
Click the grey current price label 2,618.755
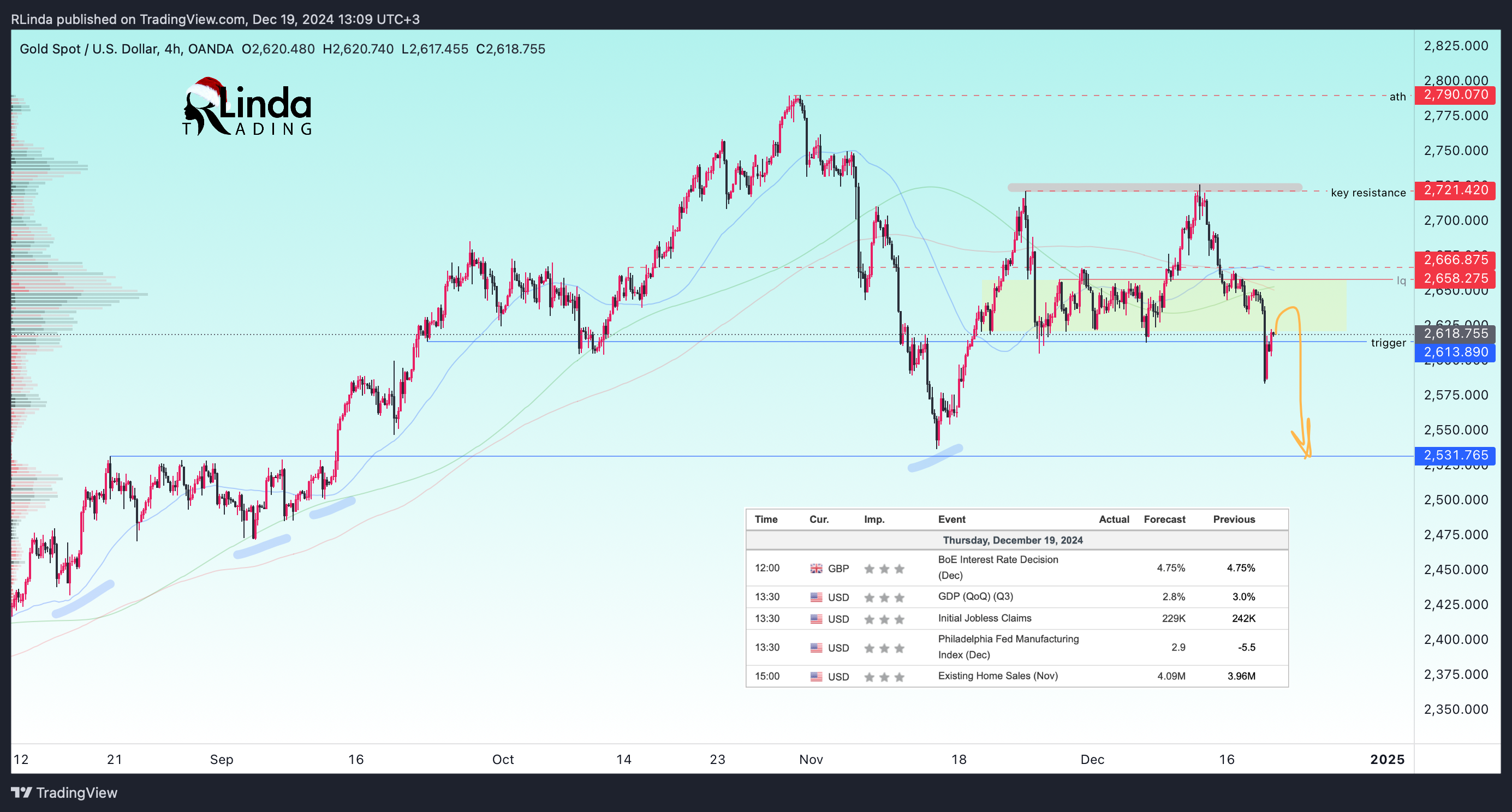(x=1455, y=333)
